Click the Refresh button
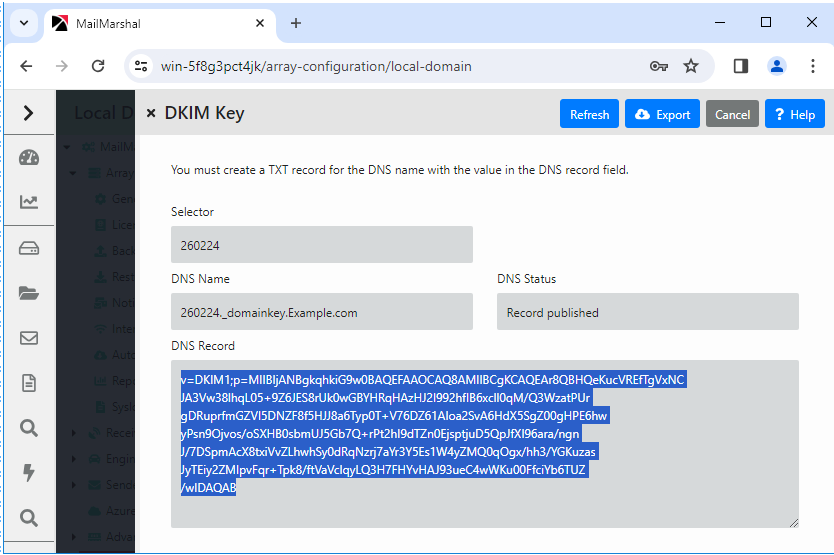Viewport: 834px width, 555px height. pyautogui.click(x=589, y=114)
